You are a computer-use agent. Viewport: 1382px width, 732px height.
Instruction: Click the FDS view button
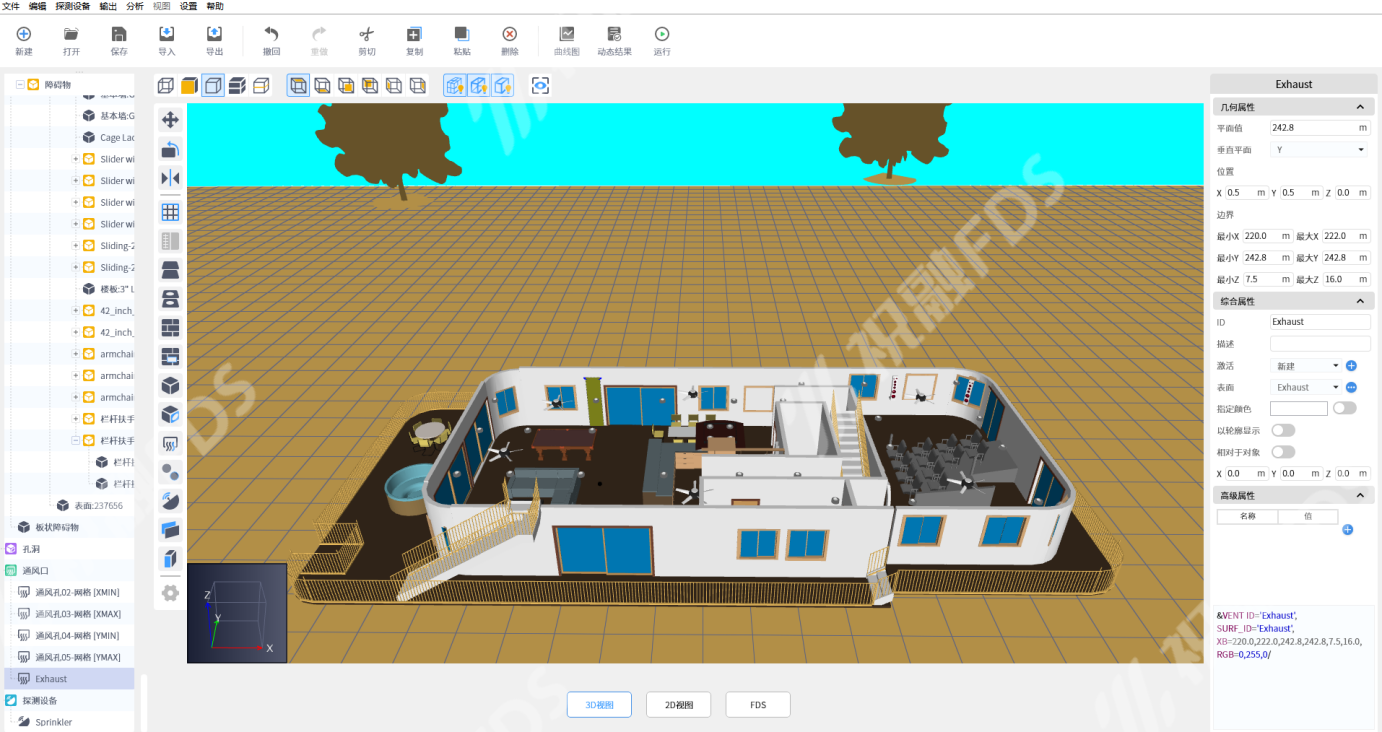coord(758,705)
